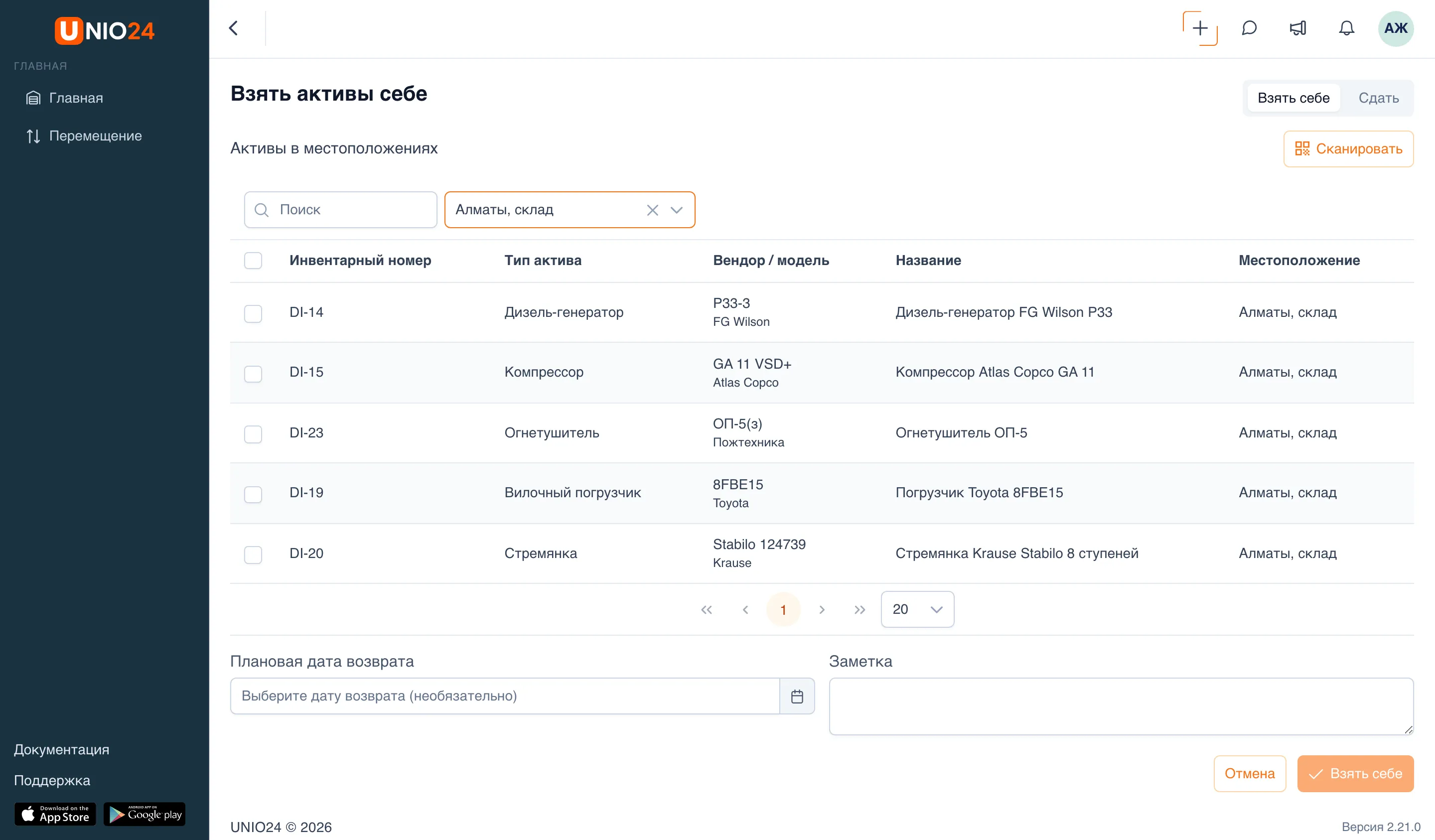This screenshot has width=1435, height=840.
Task: Click the back arrow in header
Action: (234, 28)
